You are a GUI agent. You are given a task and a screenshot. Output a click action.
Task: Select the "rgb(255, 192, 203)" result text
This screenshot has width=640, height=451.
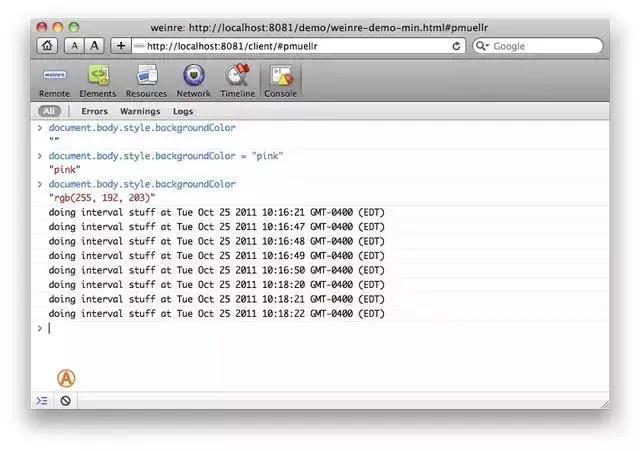click(x=102, y=198)
